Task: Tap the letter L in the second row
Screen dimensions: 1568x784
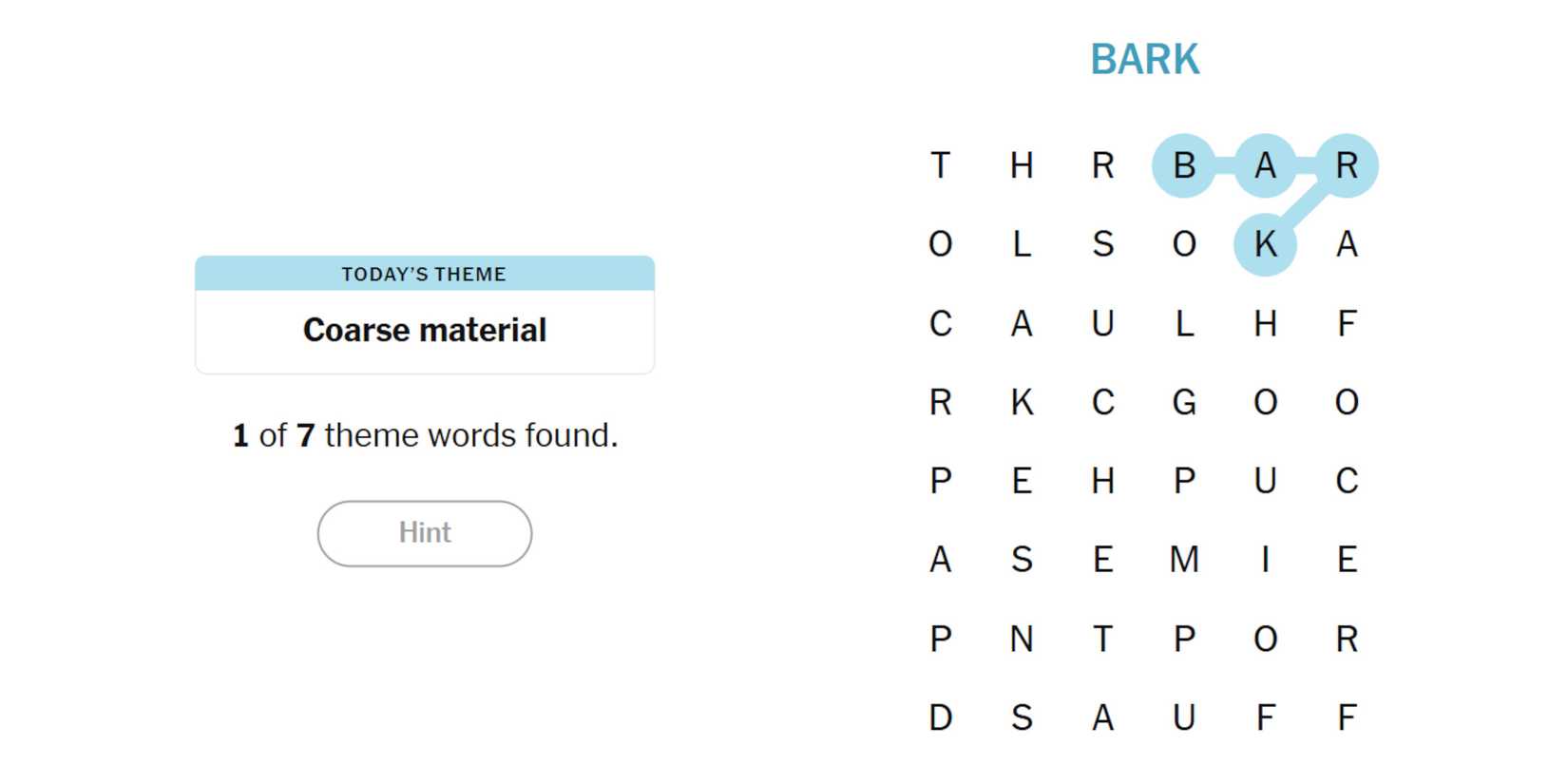Action: (x=1022, y=244)
